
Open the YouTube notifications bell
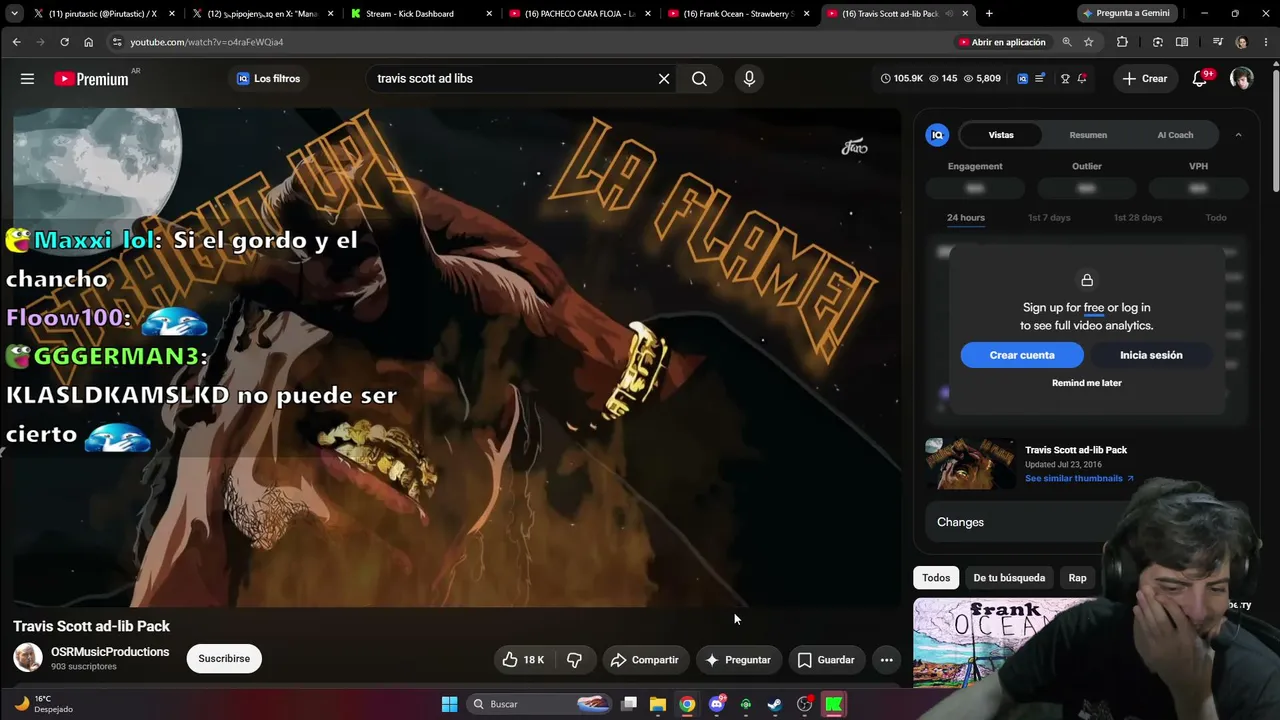tap(1200, 79)
